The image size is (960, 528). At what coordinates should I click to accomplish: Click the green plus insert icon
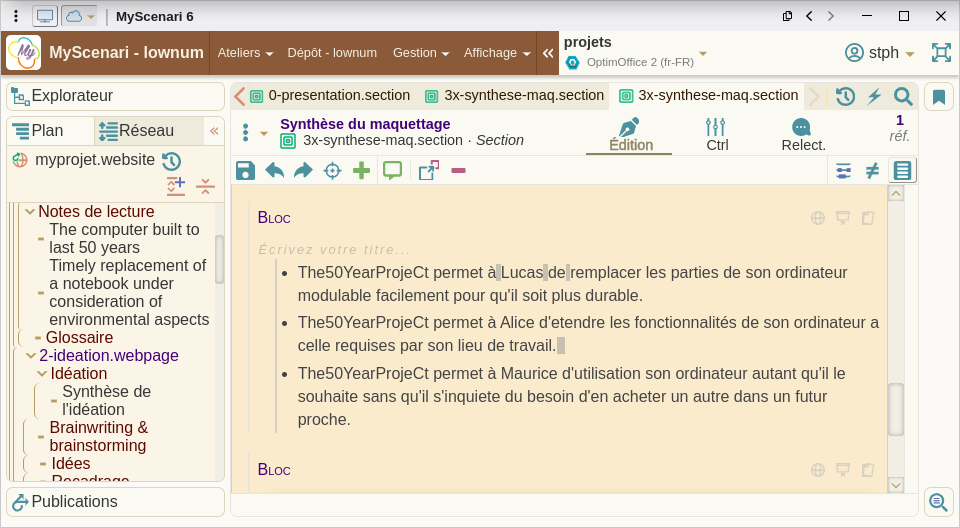[361, 171]
